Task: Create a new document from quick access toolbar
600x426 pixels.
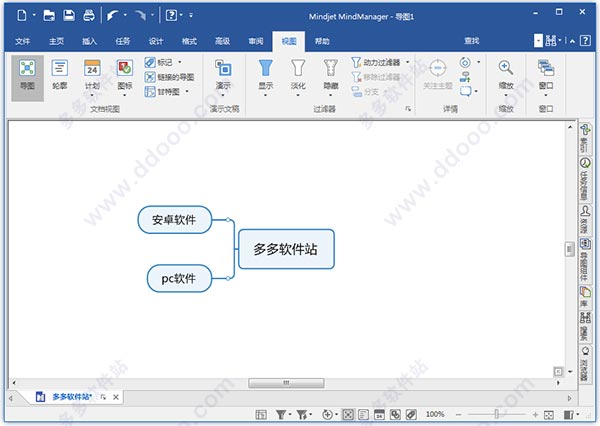Action: pyautogui.click(x=22, y=15)
